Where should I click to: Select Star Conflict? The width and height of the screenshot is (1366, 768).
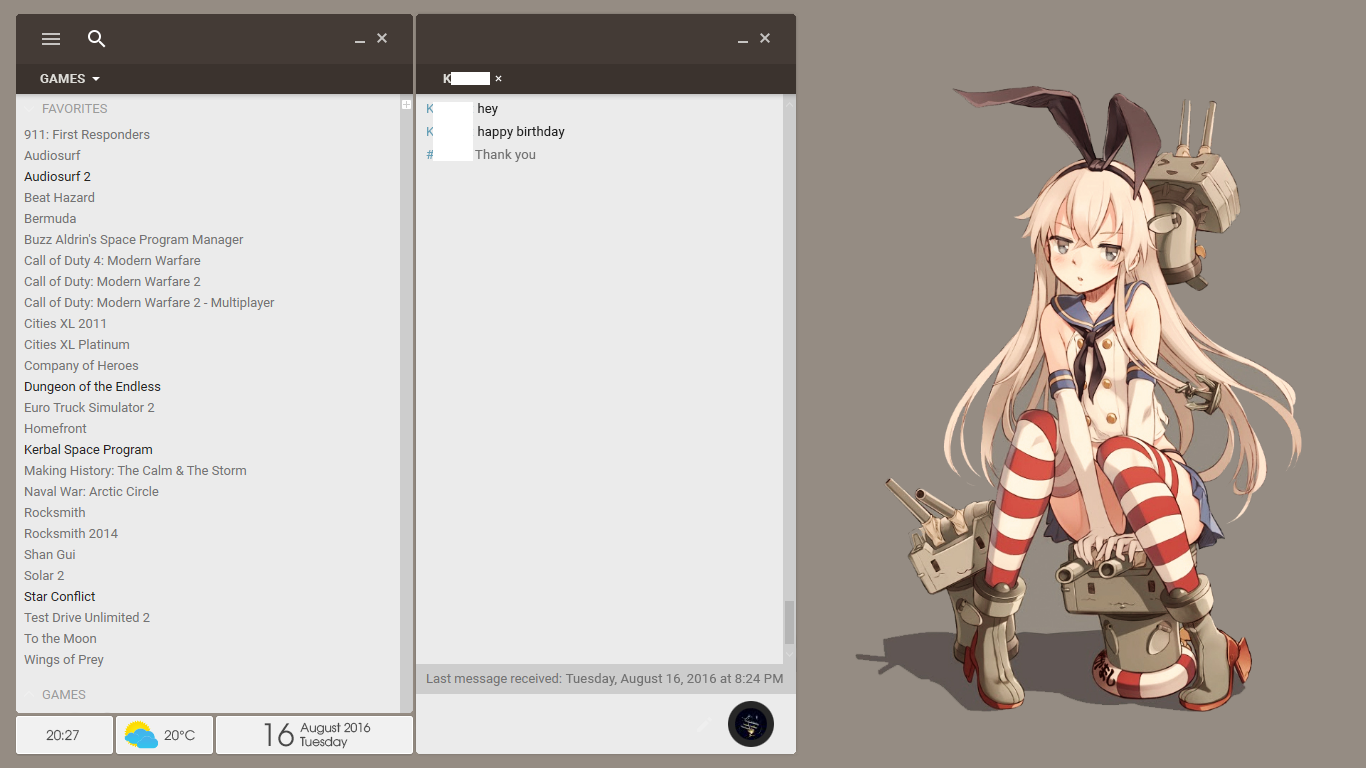60,597
